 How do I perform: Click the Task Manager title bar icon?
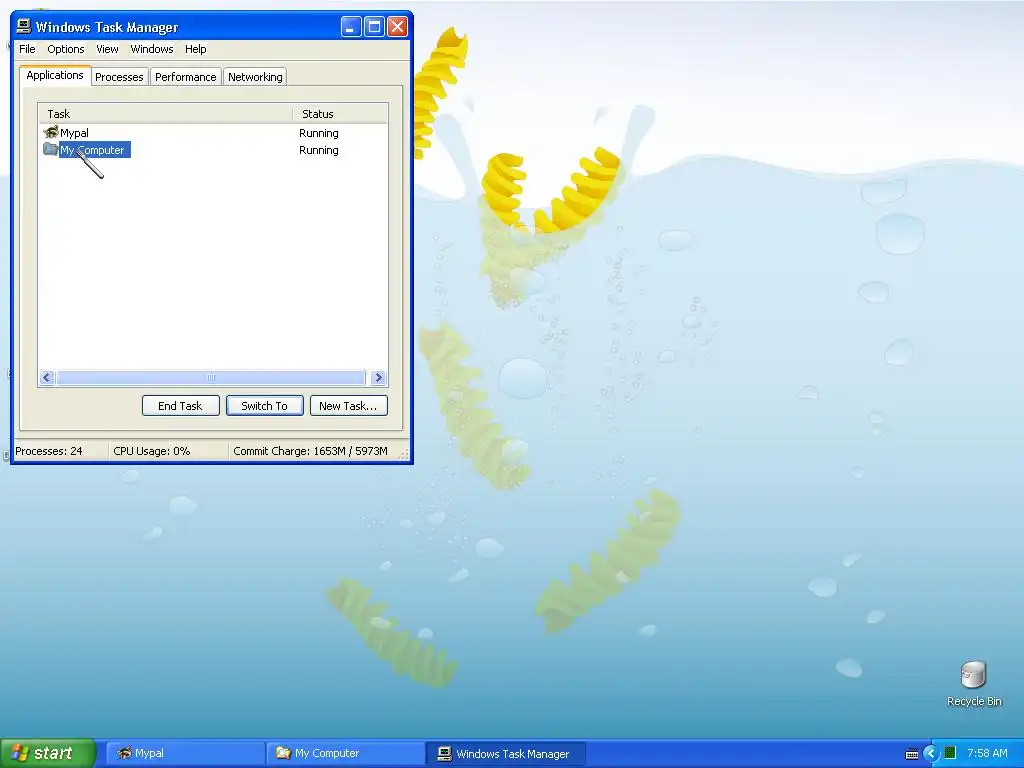click(24, 26)
